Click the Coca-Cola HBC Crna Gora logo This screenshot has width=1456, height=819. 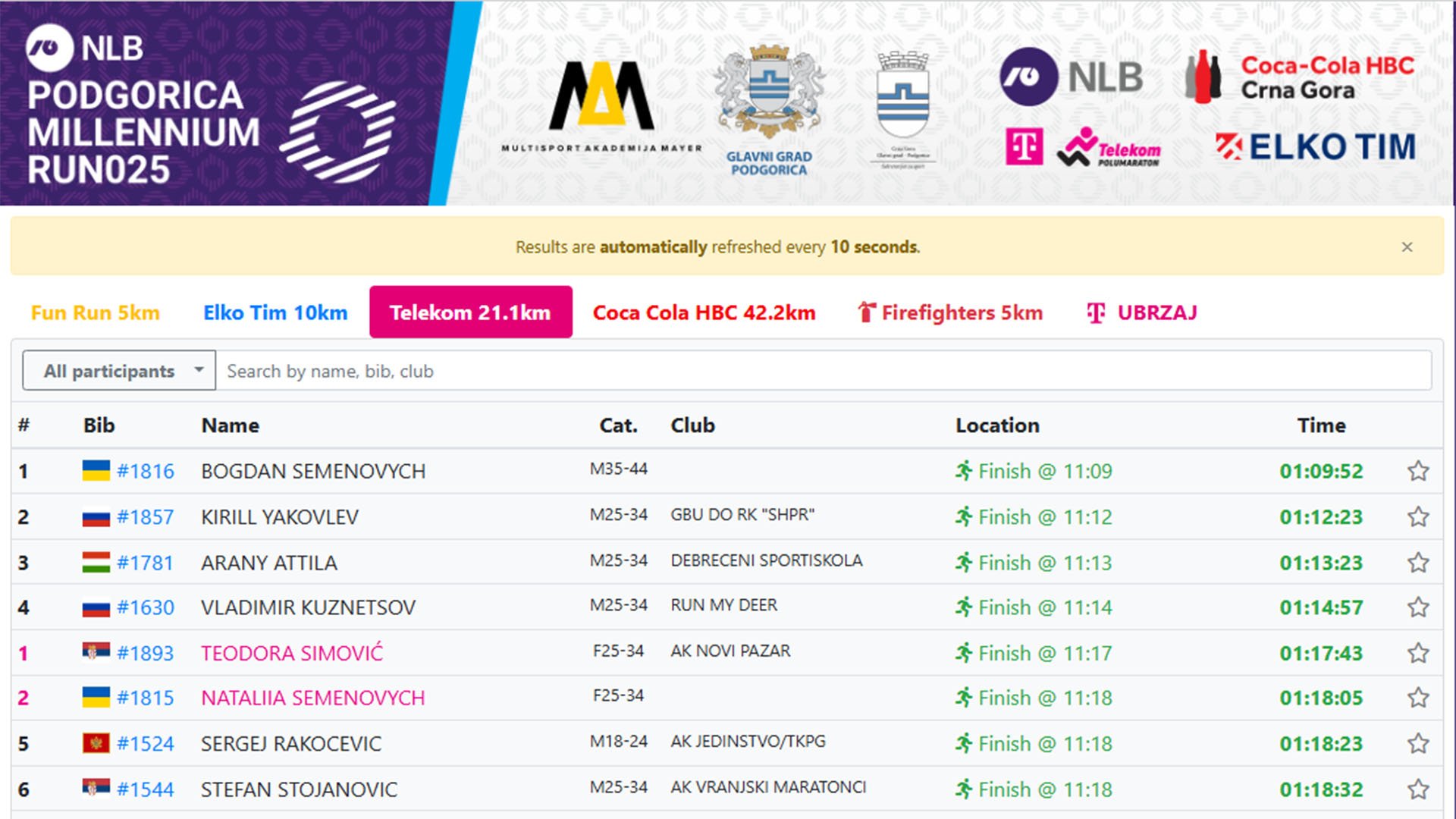[1300, 77]
